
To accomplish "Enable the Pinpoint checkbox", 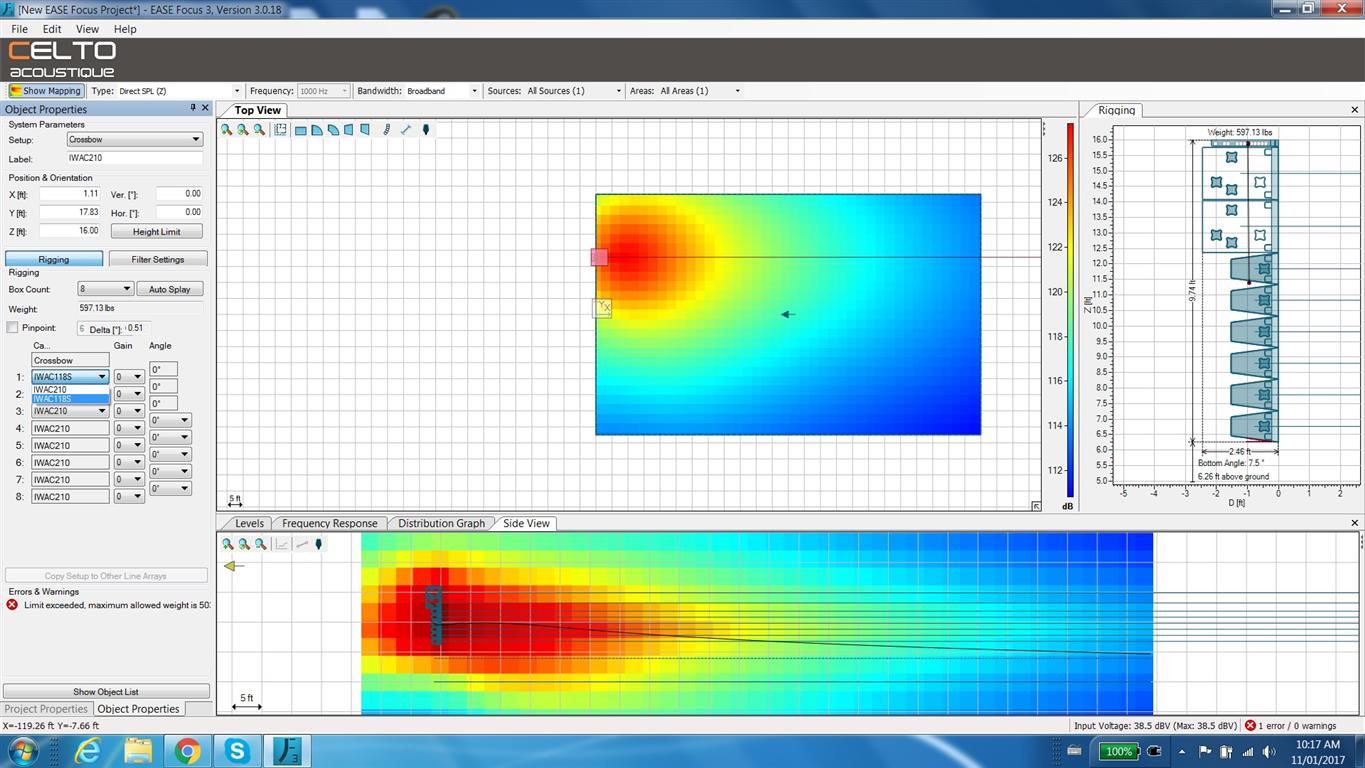I will point(13,328).
